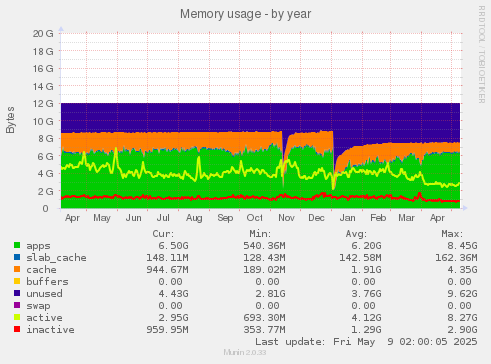Select the 'slab_cache' legend label
The width and height of the screenshot is (491, 364).
(56, 258)
